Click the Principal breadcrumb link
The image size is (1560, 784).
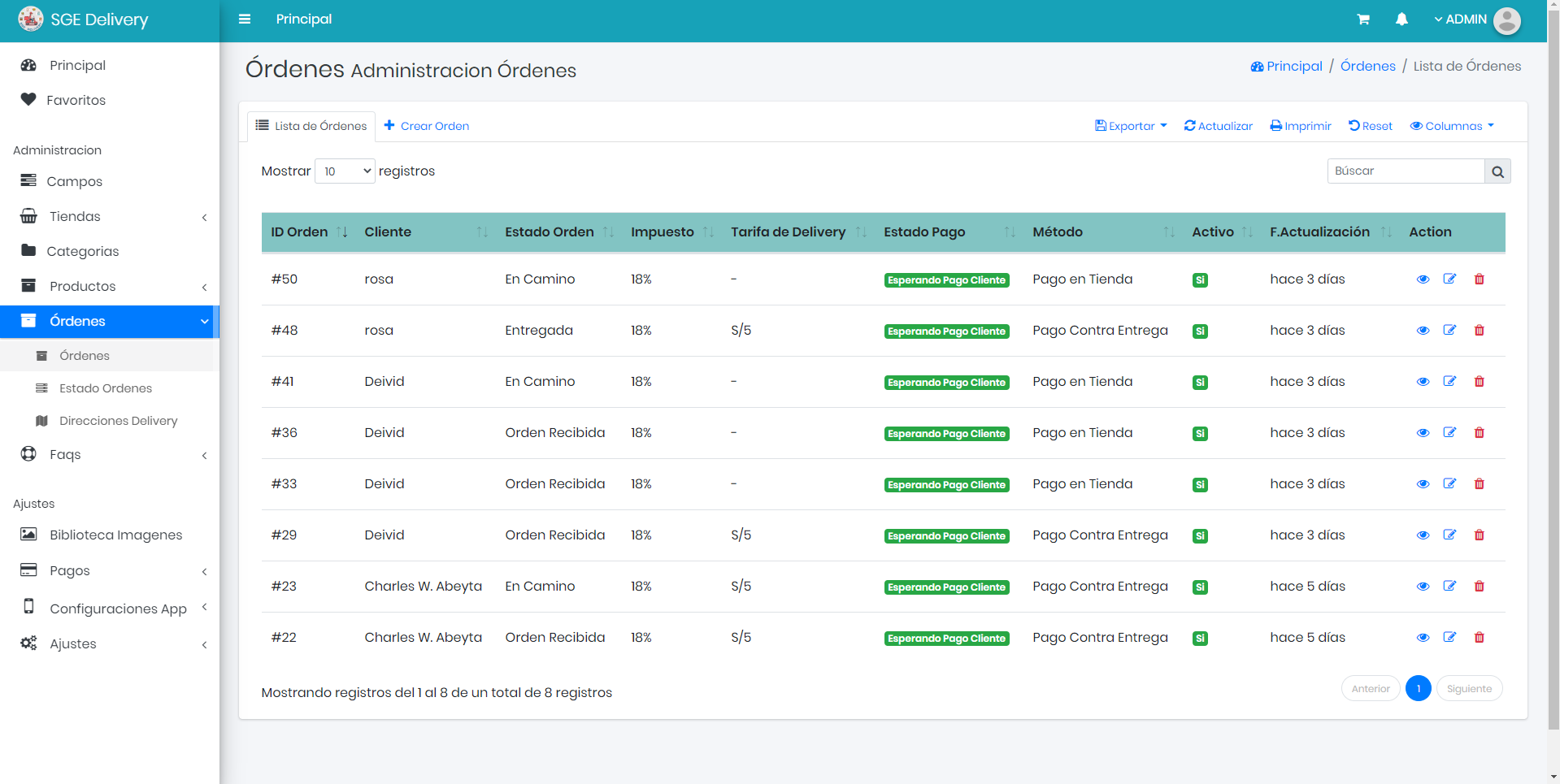point(1287,67)
